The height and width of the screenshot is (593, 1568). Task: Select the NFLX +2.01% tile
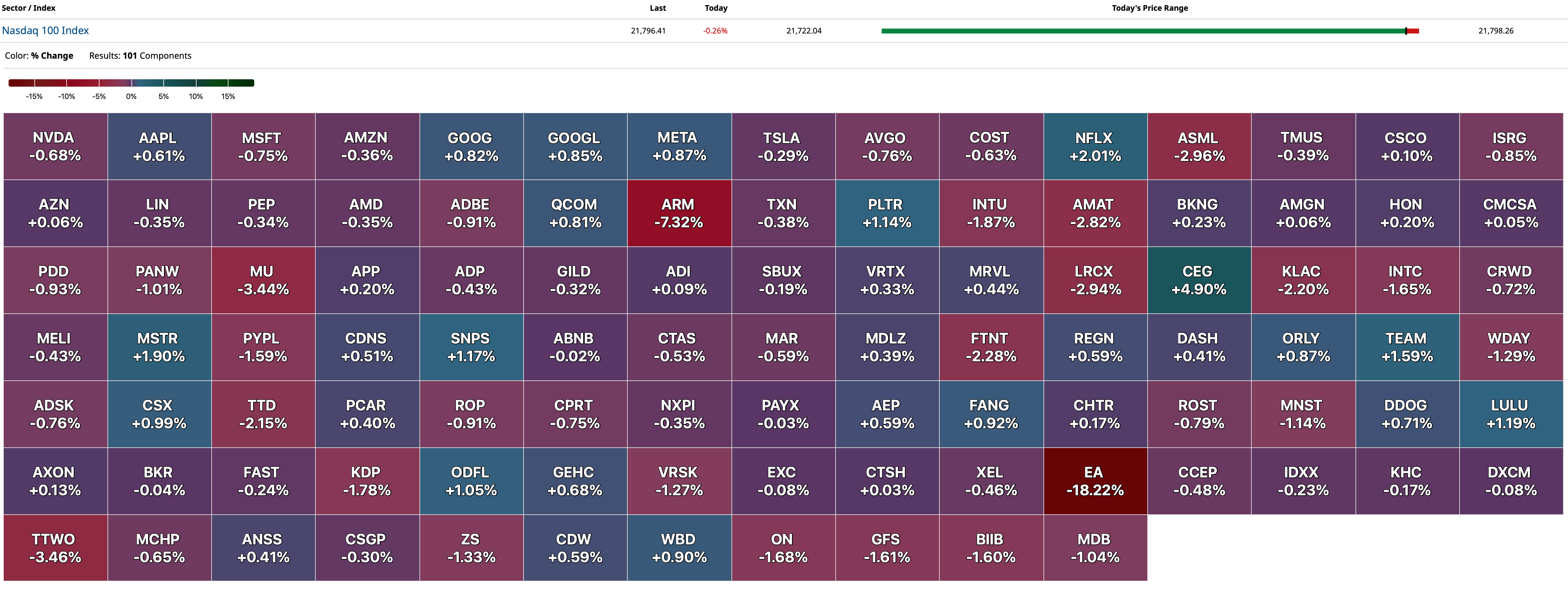(1094, 147)
